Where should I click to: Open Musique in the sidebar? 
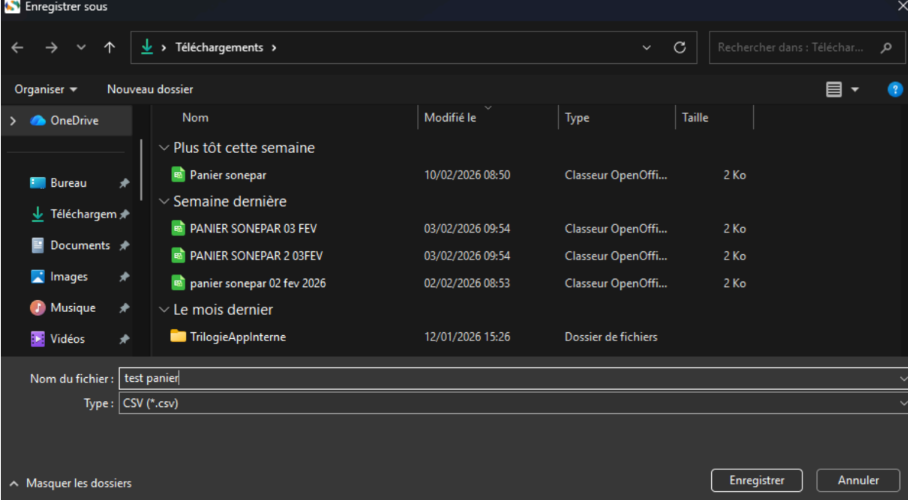72,308
